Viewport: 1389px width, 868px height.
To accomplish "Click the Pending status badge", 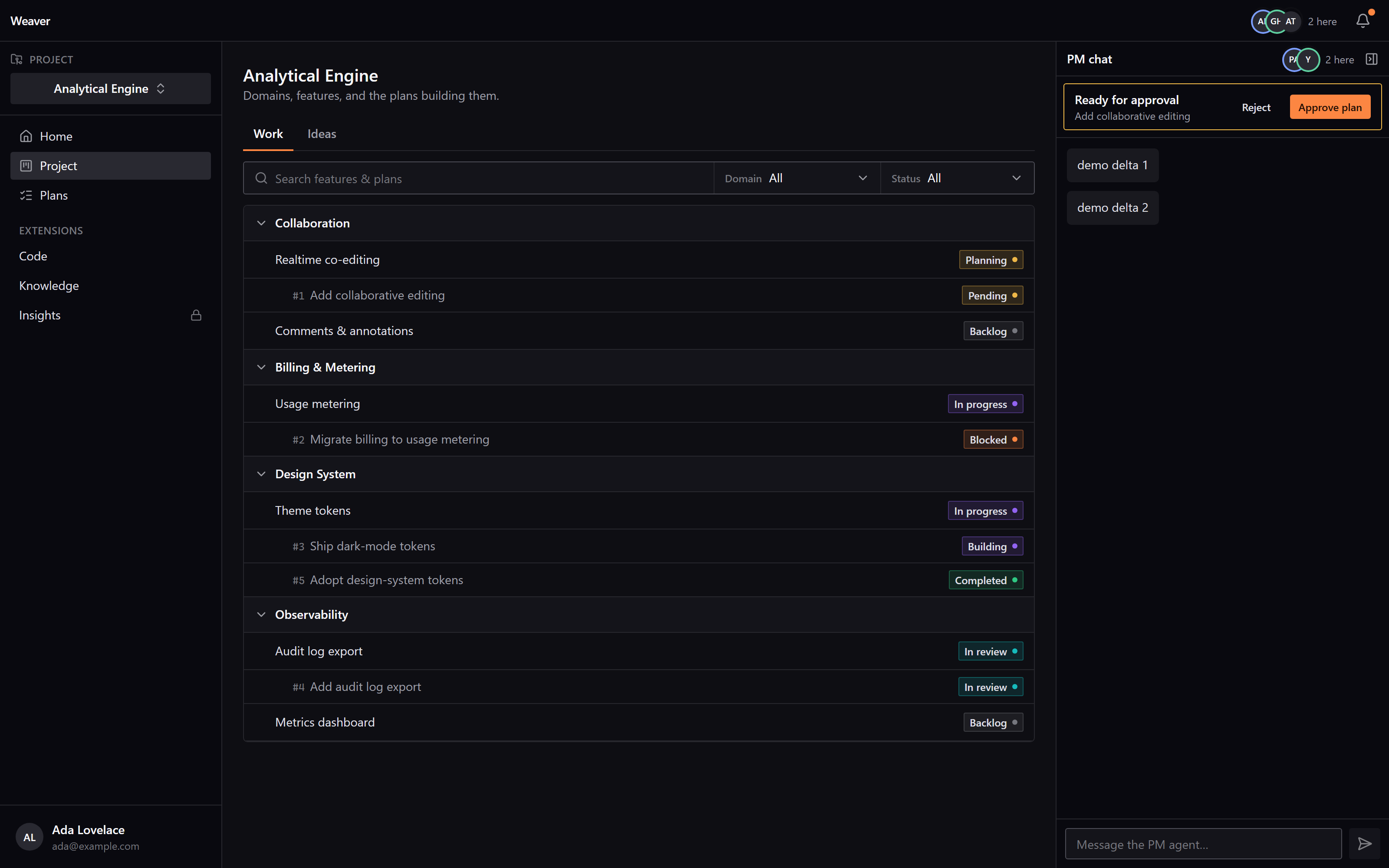I will coord(992,295).
